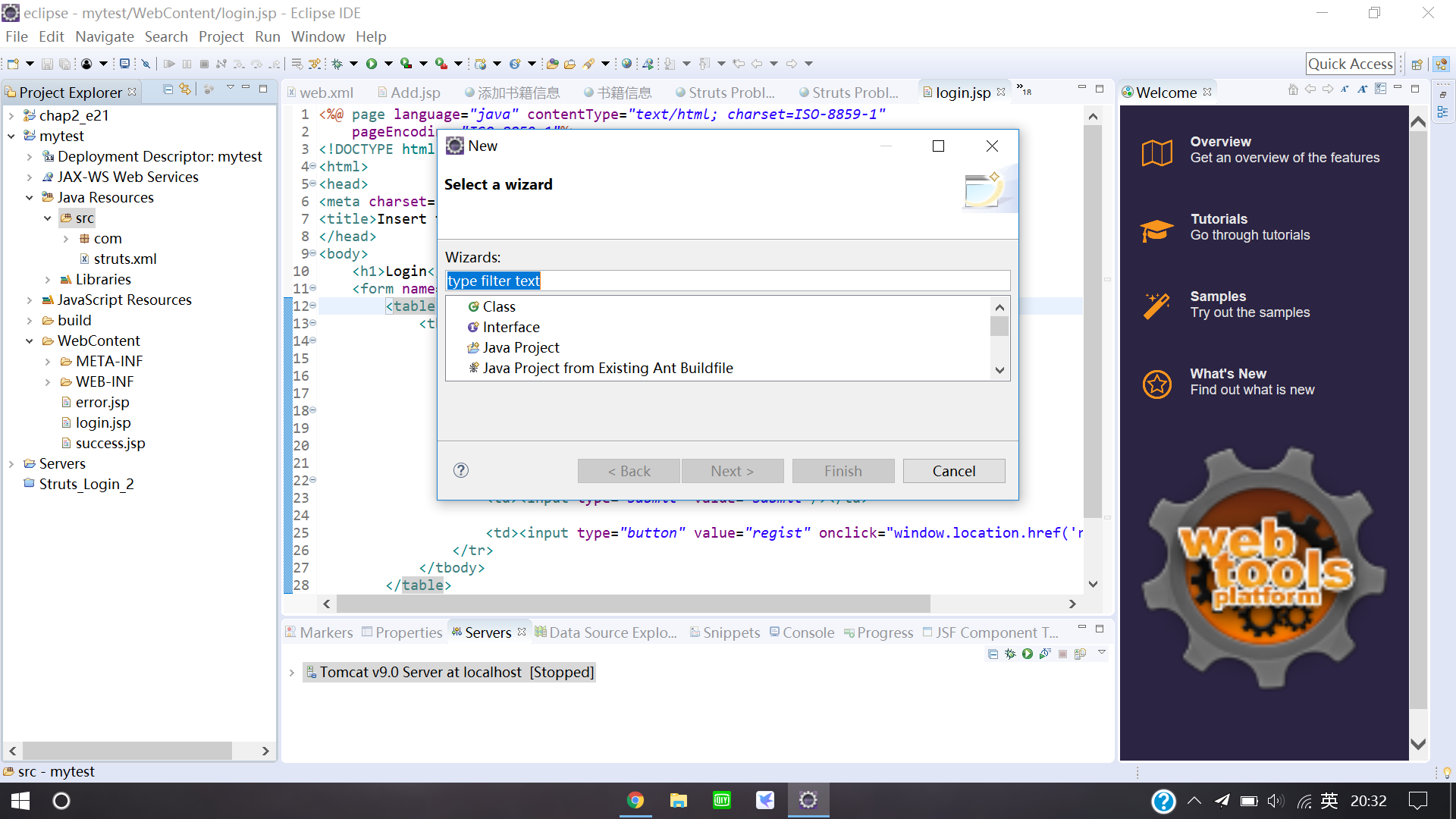The height and width of the screenshot is (819, 1456).
Task: Click the Stop server icon in Servers view
Action: click(x=1062, y=654)
